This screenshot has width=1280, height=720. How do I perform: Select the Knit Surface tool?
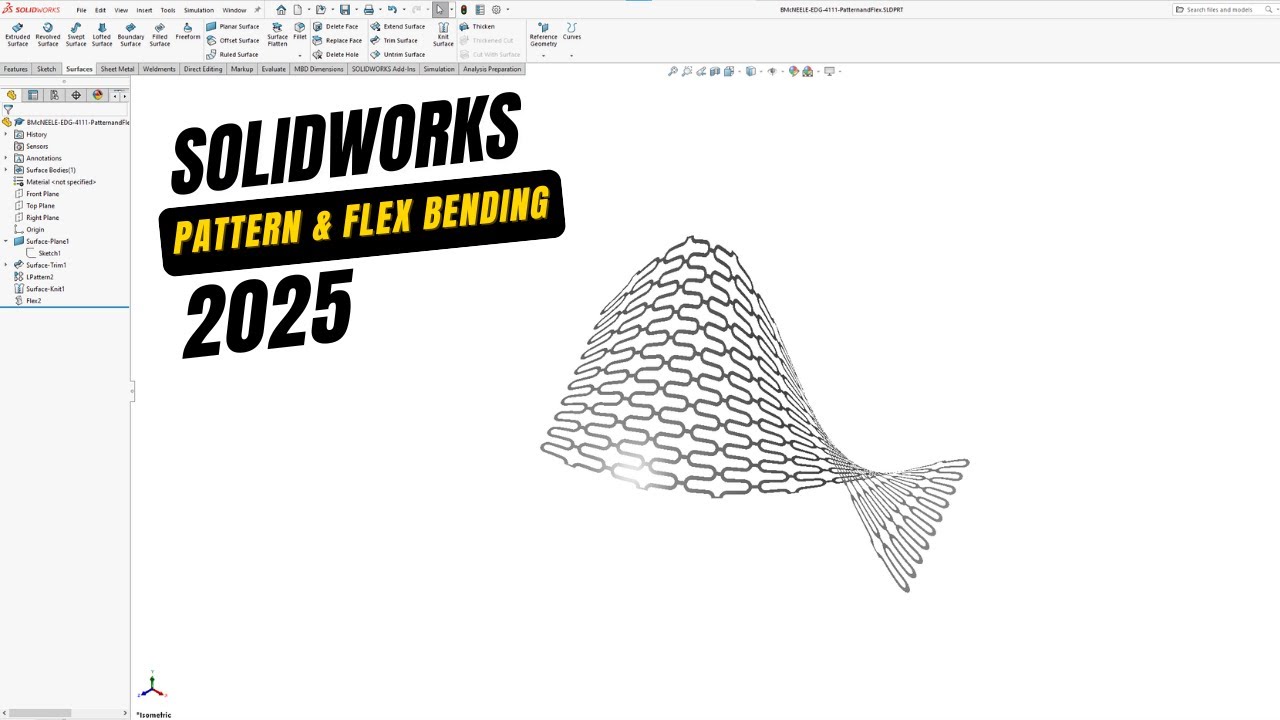443,34
